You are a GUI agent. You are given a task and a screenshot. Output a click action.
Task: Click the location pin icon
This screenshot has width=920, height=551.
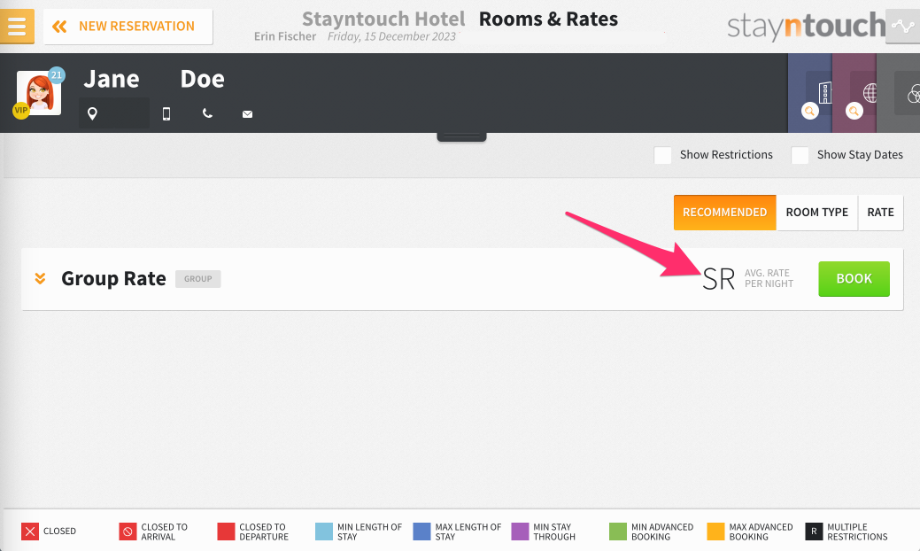pos(92,114)
